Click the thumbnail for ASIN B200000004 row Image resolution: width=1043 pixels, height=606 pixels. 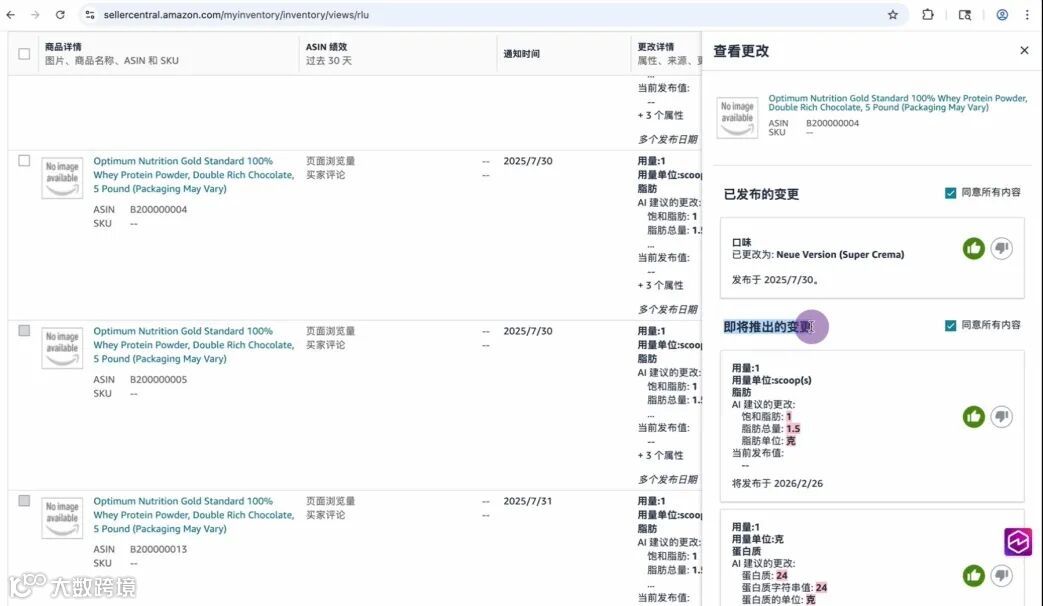click(62, 178)
